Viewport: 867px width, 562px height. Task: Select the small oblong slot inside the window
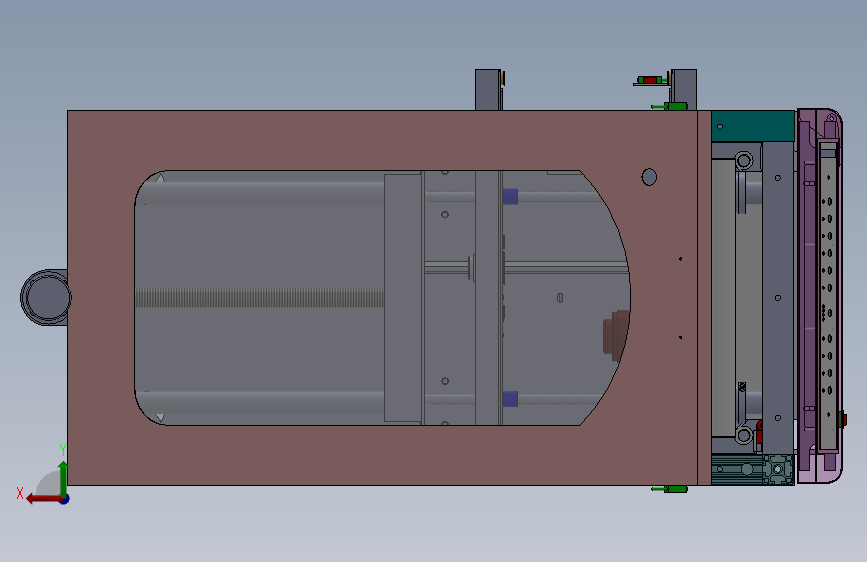560,298
